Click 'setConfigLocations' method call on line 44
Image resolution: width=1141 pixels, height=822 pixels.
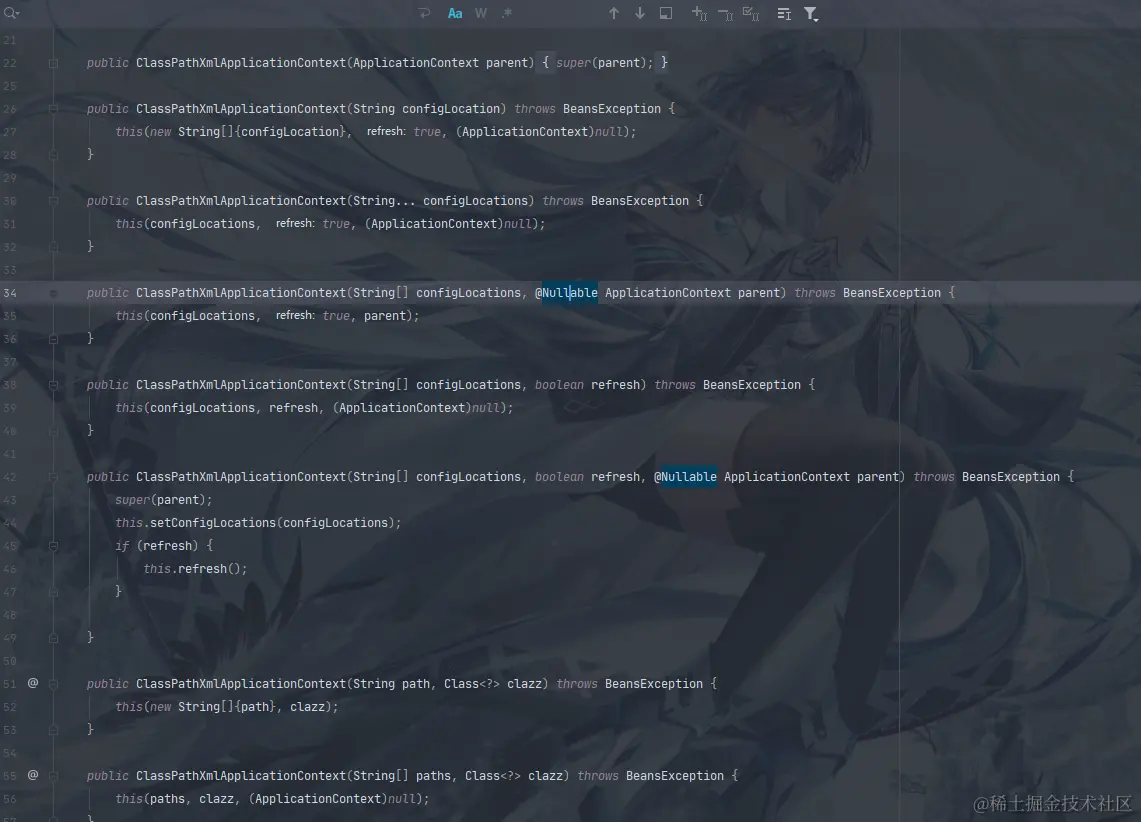(x=213, y=523)
